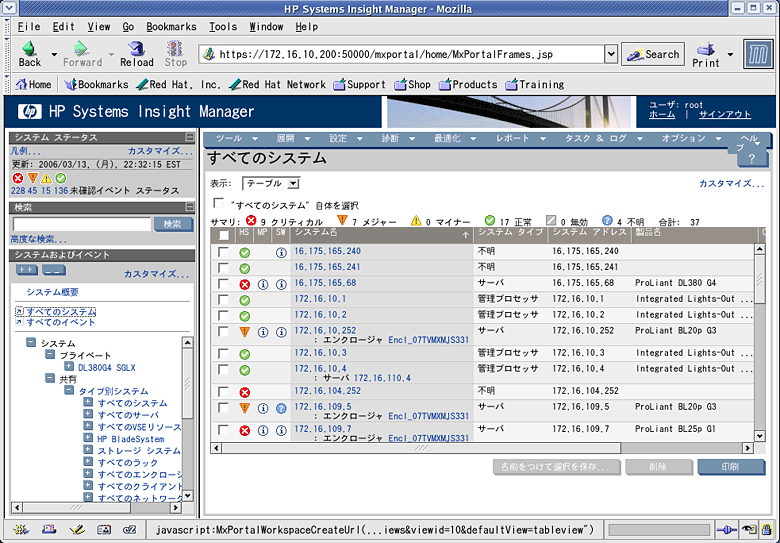
Task: Click the サインアウト link
Action: click(x=725, y=114)
